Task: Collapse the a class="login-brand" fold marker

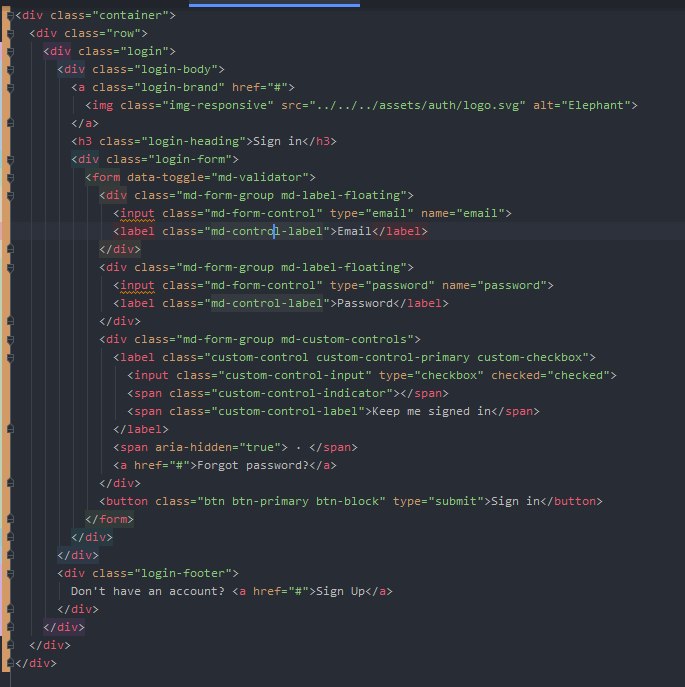Action: 11,87
